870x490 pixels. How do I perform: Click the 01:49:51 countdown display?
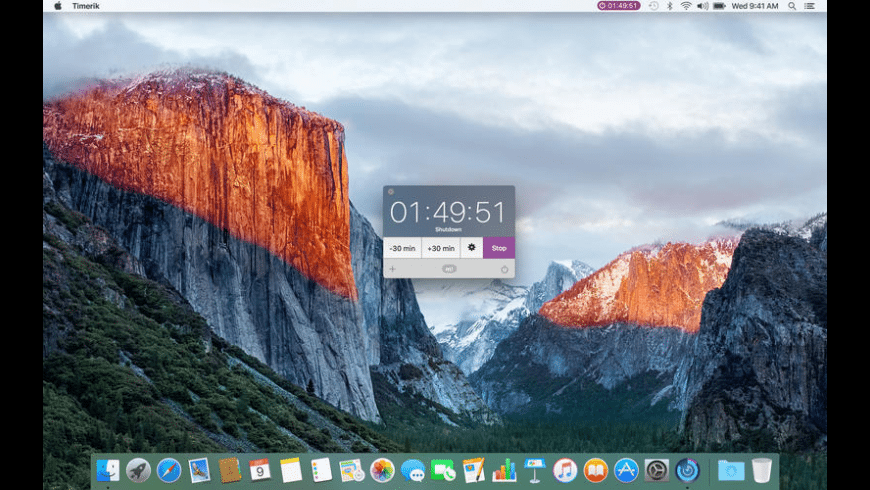(447, 212)
